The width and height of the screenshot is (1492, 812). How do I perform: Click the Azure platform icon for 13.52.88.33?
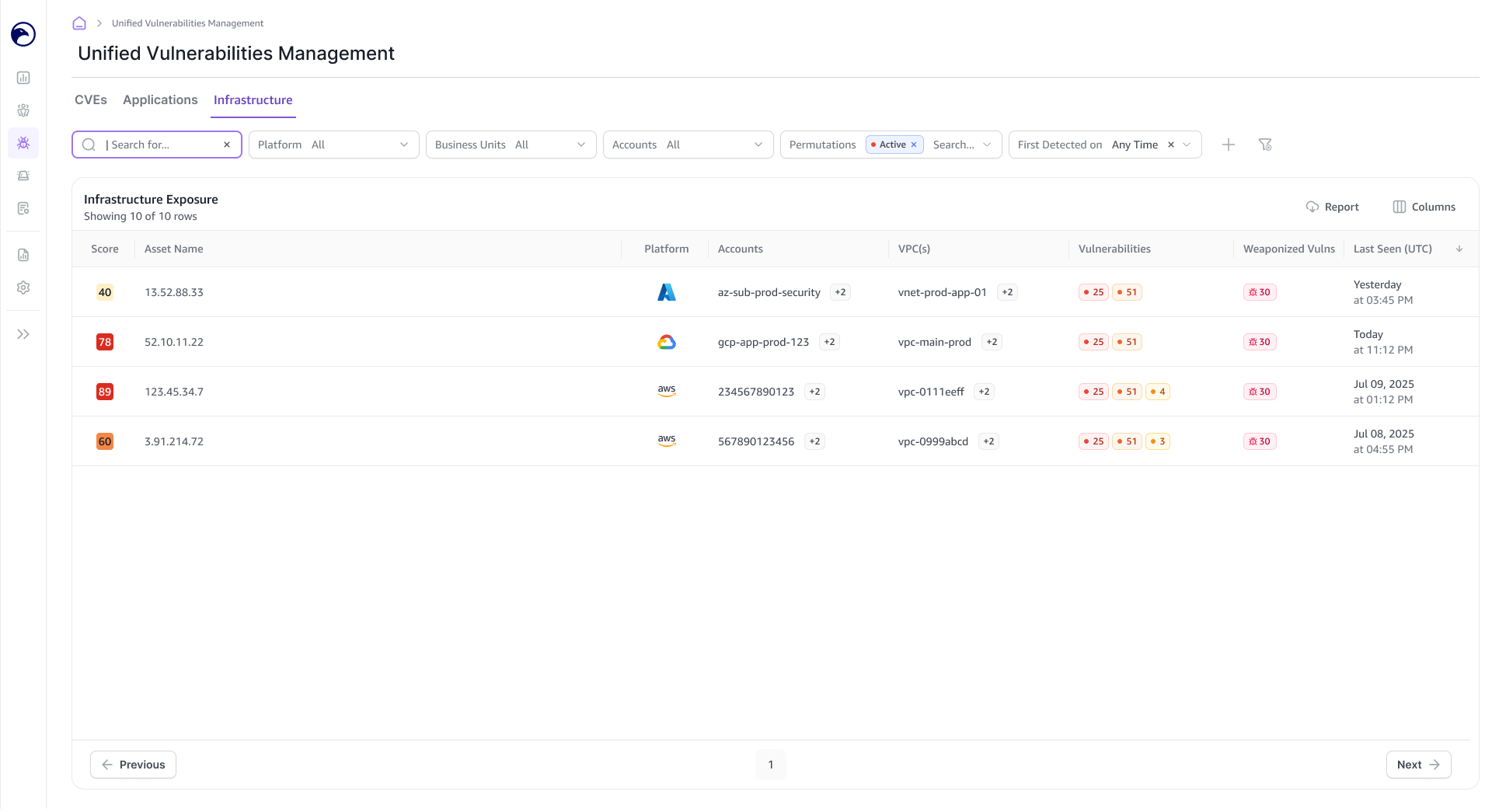(667, 292)
